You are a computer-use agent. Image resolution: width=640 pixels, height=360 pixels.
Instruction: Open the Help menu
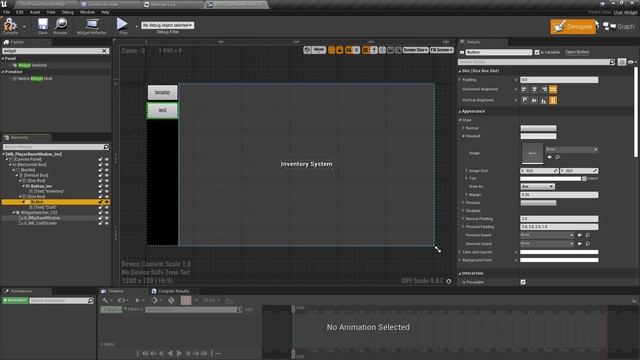point(105,12)
